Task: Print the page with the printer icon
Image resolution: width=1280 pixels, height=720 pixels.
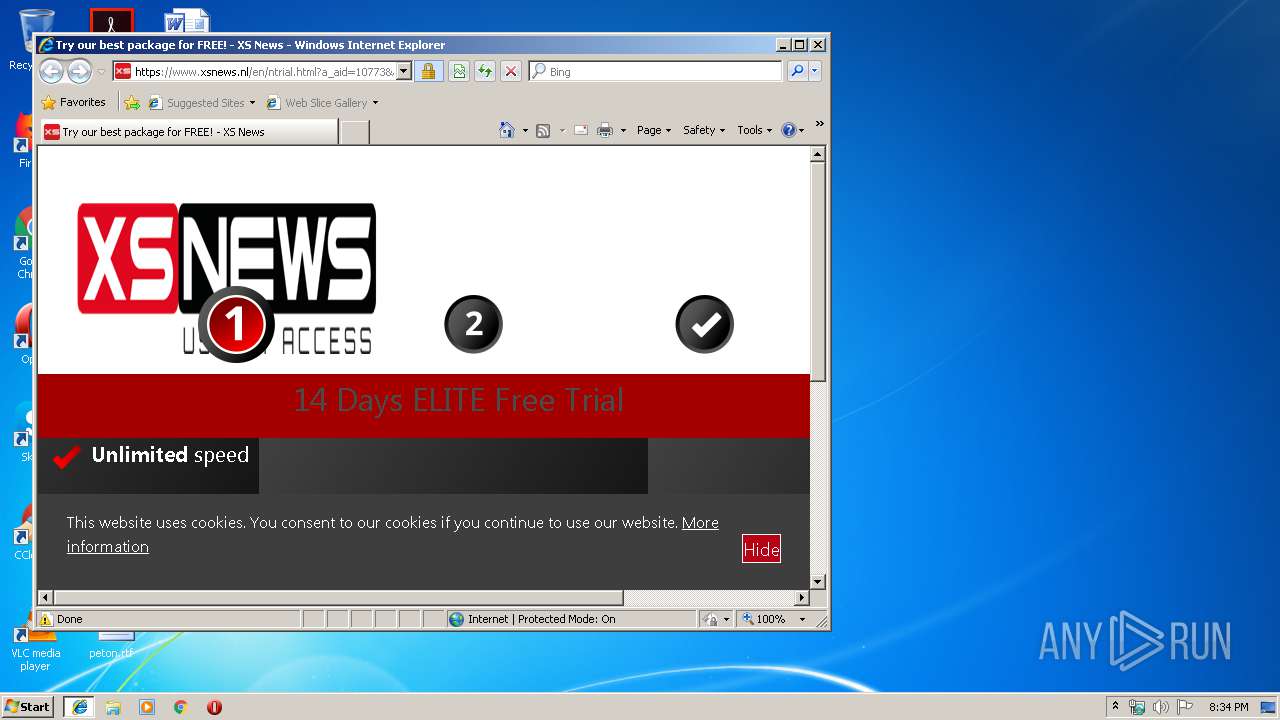Action: (605, 130)
